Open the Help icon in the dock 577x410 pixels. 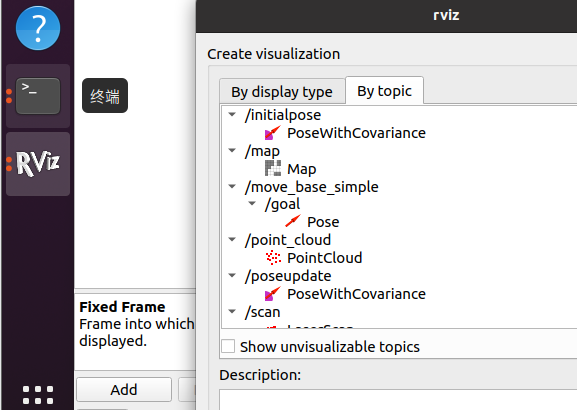point(38,28)
